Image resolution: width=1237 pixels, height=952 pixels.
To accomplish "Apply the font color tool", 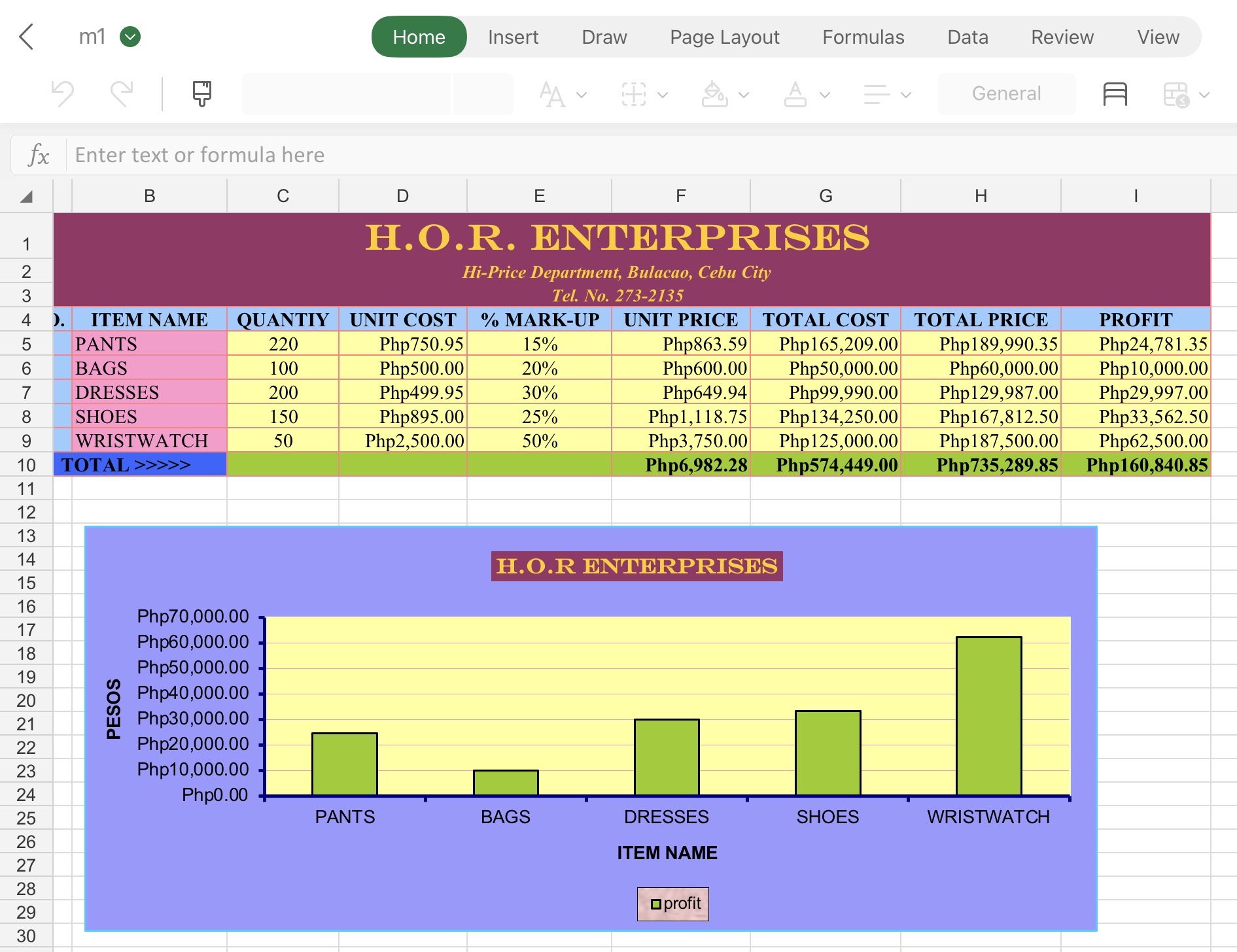I will [x=795, y=94].
